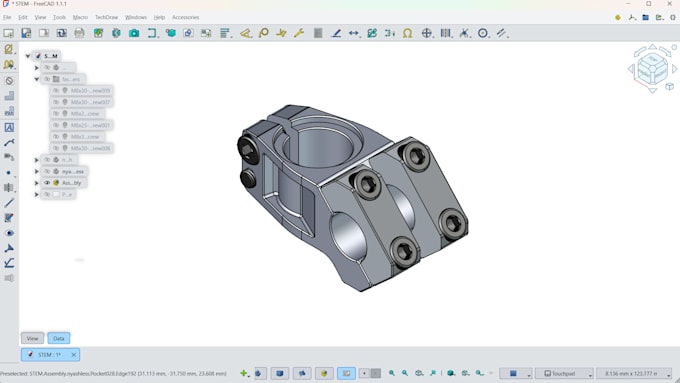Select the wrench tool icon in toolbar
This screenshot has width=680, height=383.
(x=299, y=33)
